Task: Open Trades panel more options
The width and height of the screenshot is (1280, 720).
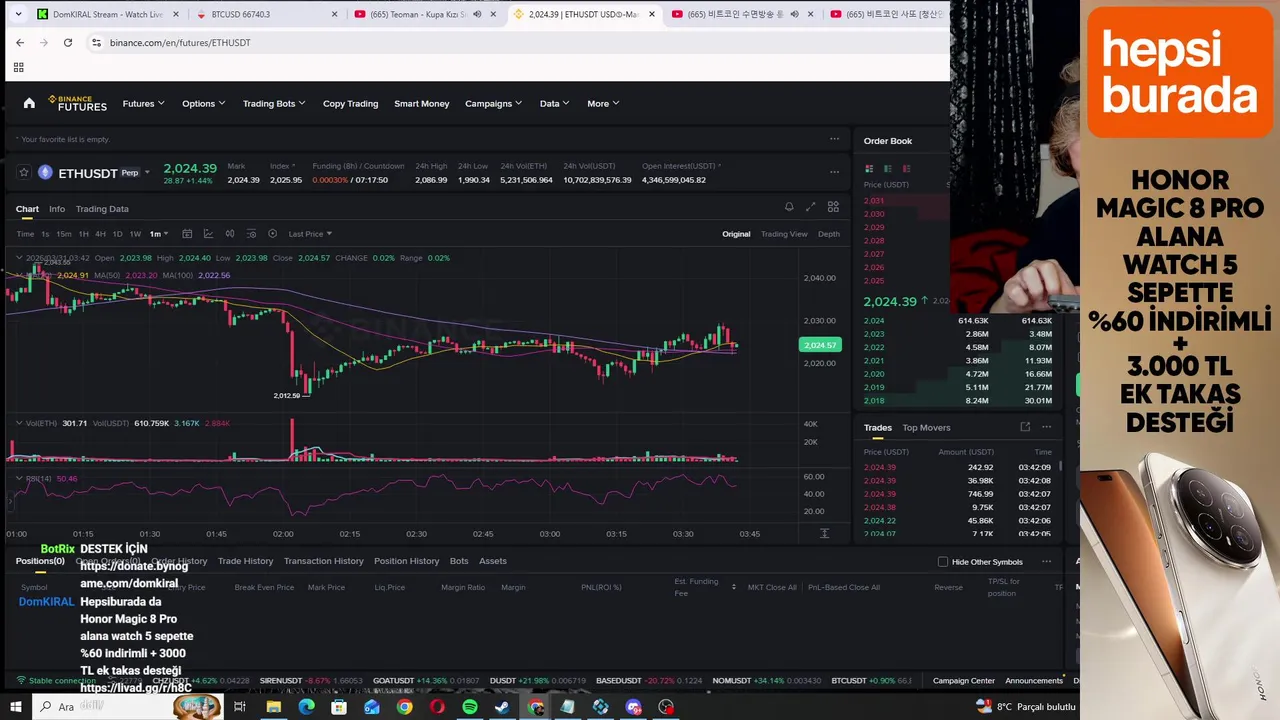Action: [x=1046, y=427]
